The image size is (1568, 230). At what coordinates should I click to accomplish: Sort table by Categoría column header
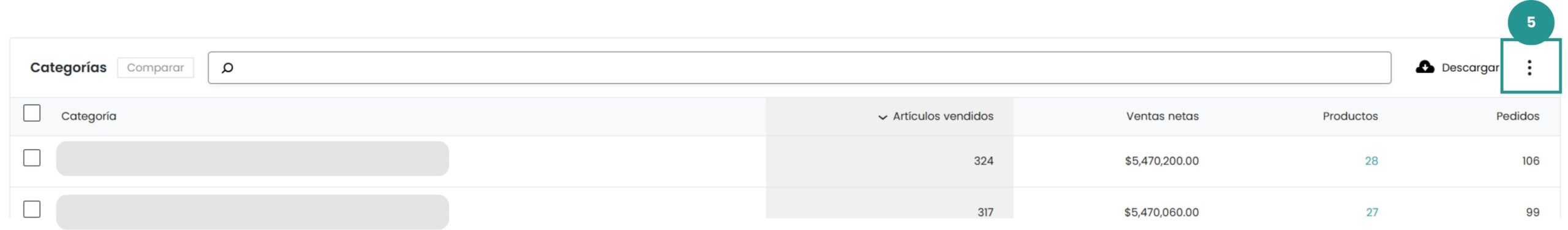click(x=89, y=116)
